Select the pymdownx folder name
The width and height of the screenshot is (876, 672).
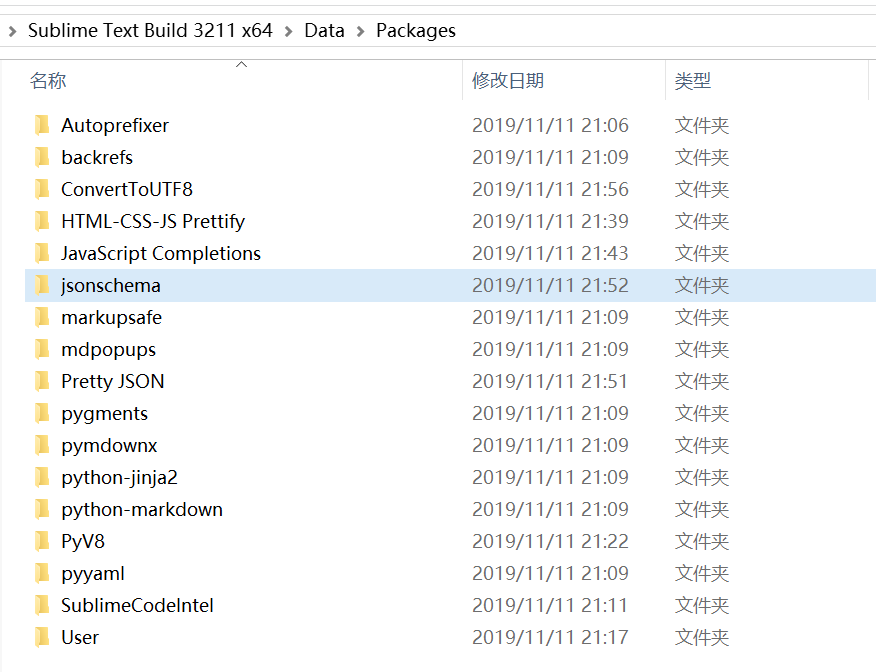coord(109,446)
